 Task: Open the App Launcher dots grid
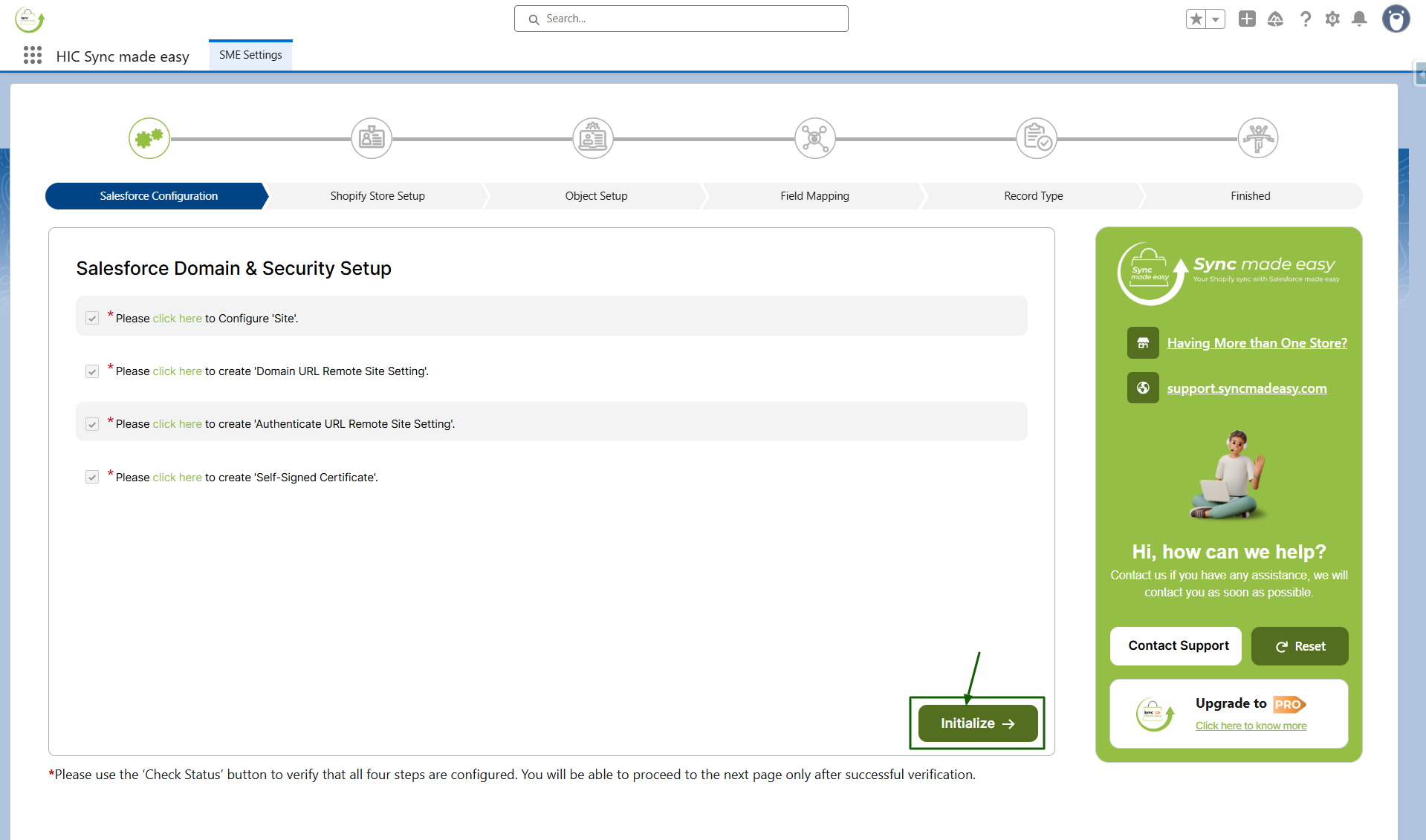(x=33, y=56)
